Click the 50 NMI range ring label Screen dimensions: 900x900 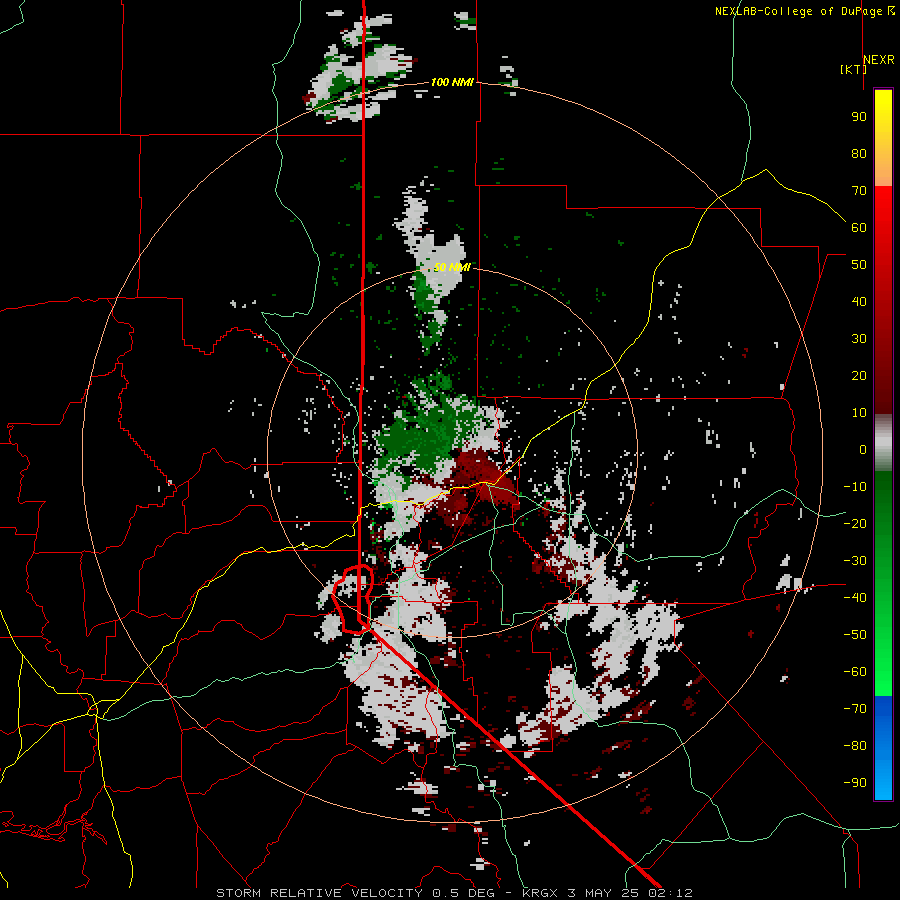click(x=452, y=267)
